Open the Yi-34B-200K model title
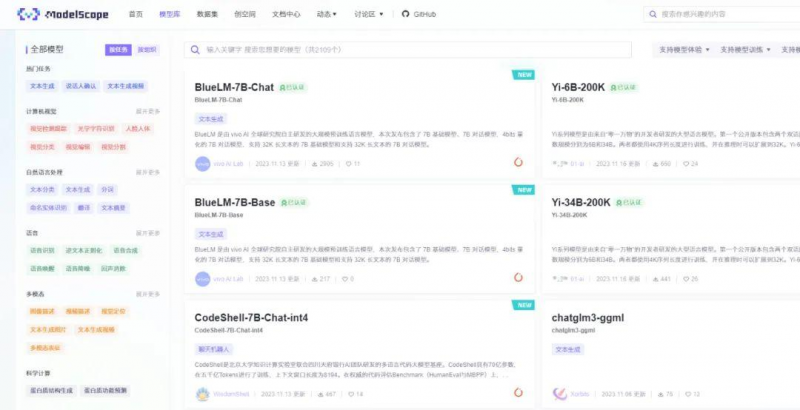The width and height of the screenshot is (800, 410). point(581,202)
